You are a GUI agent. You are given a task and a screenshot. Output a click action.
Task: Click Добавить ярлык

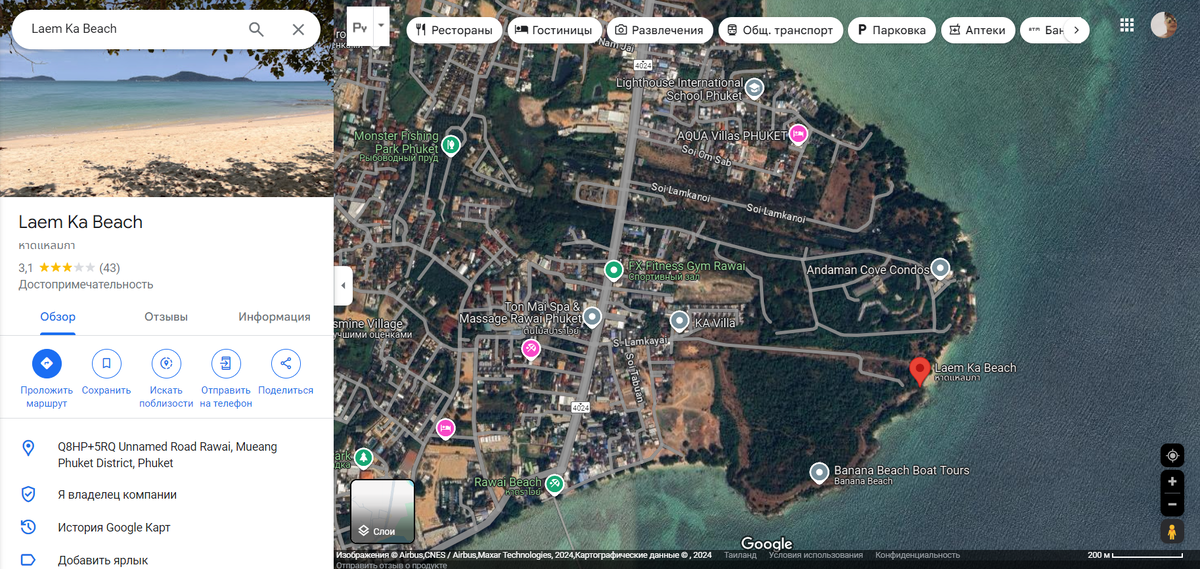(167, 560)
